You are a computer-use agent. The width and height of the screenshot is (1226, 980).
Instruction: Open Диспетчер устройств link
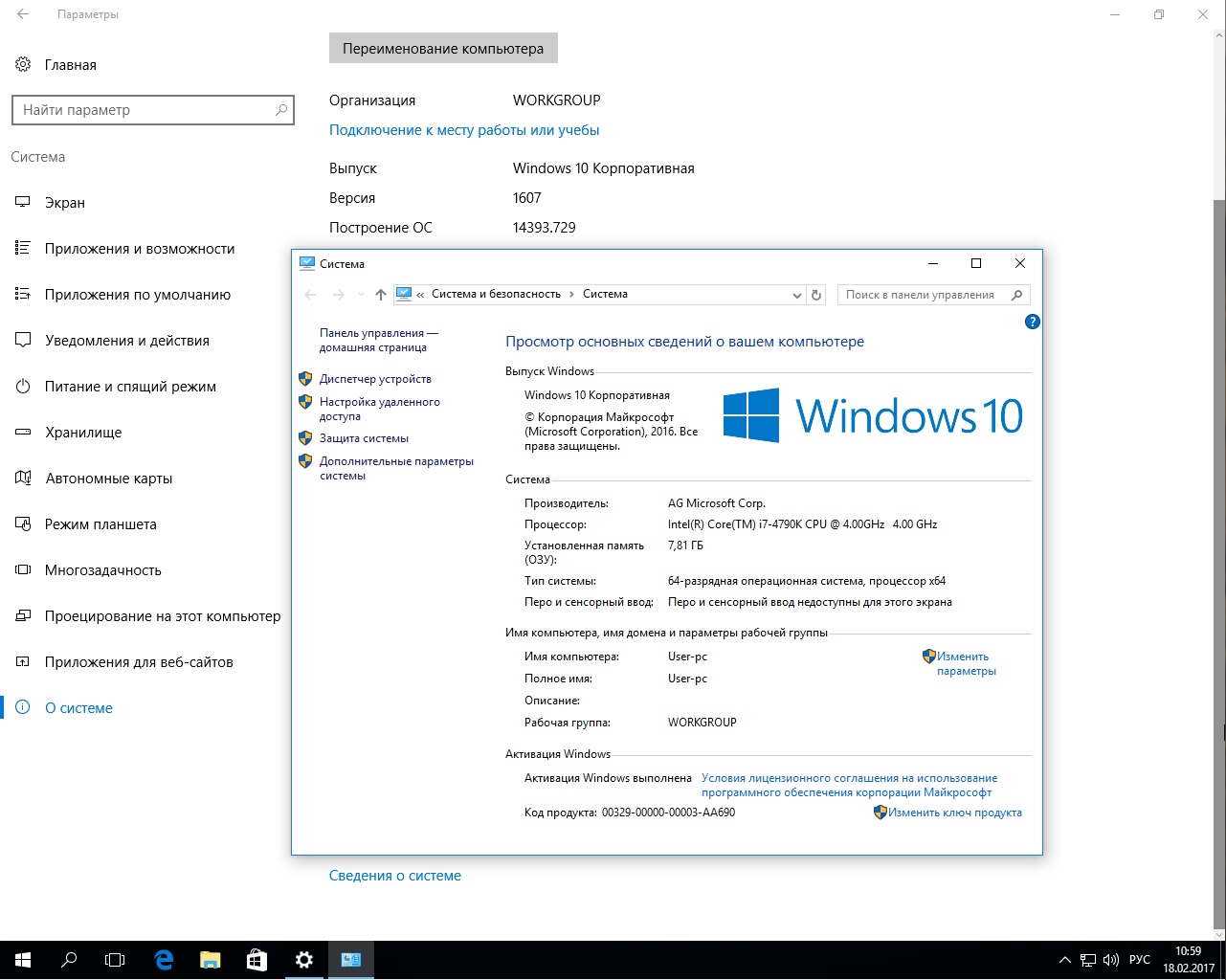pos(375,379)
